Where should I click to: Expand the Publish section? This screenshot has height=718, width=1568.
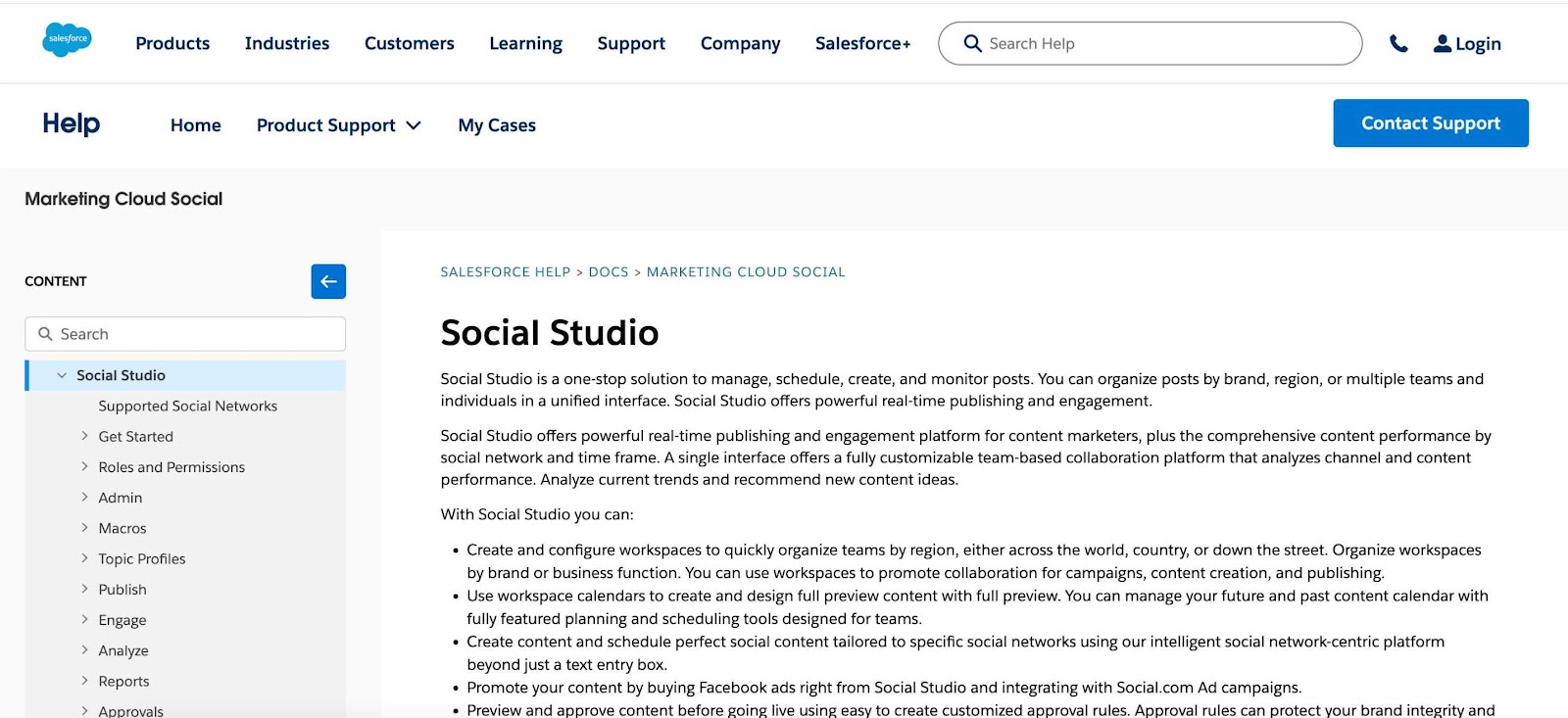[x=84, y=589]
